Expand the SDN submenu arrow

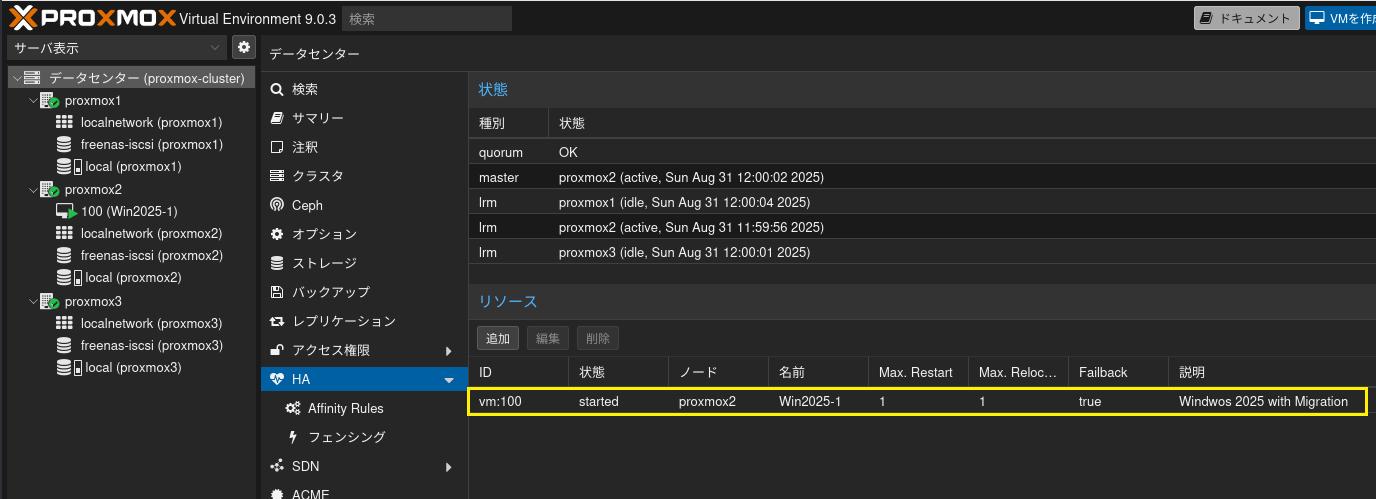pyautogui.click(x=448, y=467)
